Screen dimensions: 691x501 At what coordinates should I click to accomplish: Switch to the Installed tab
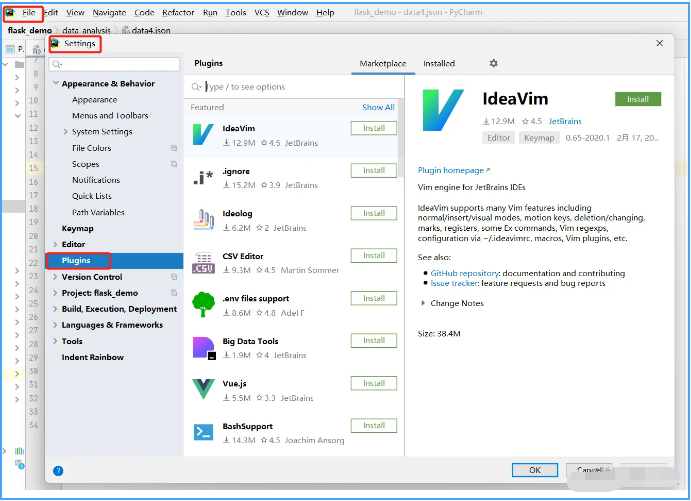439,63
